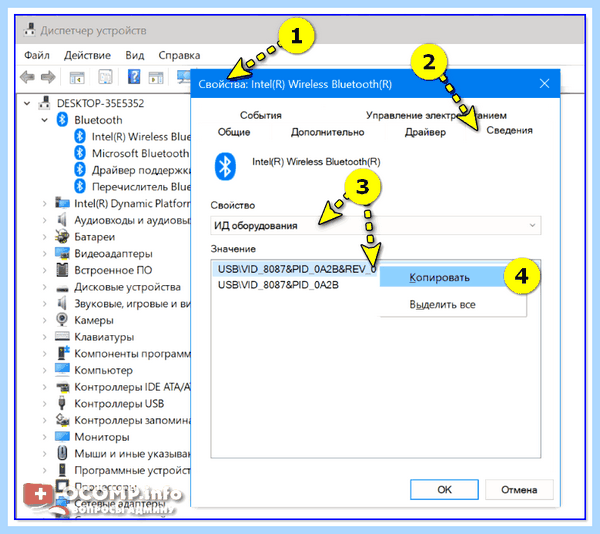Click the Контроллеры USB plug icon
The height and width of the screenshot is (534, 600).
[x=62, y=403]
